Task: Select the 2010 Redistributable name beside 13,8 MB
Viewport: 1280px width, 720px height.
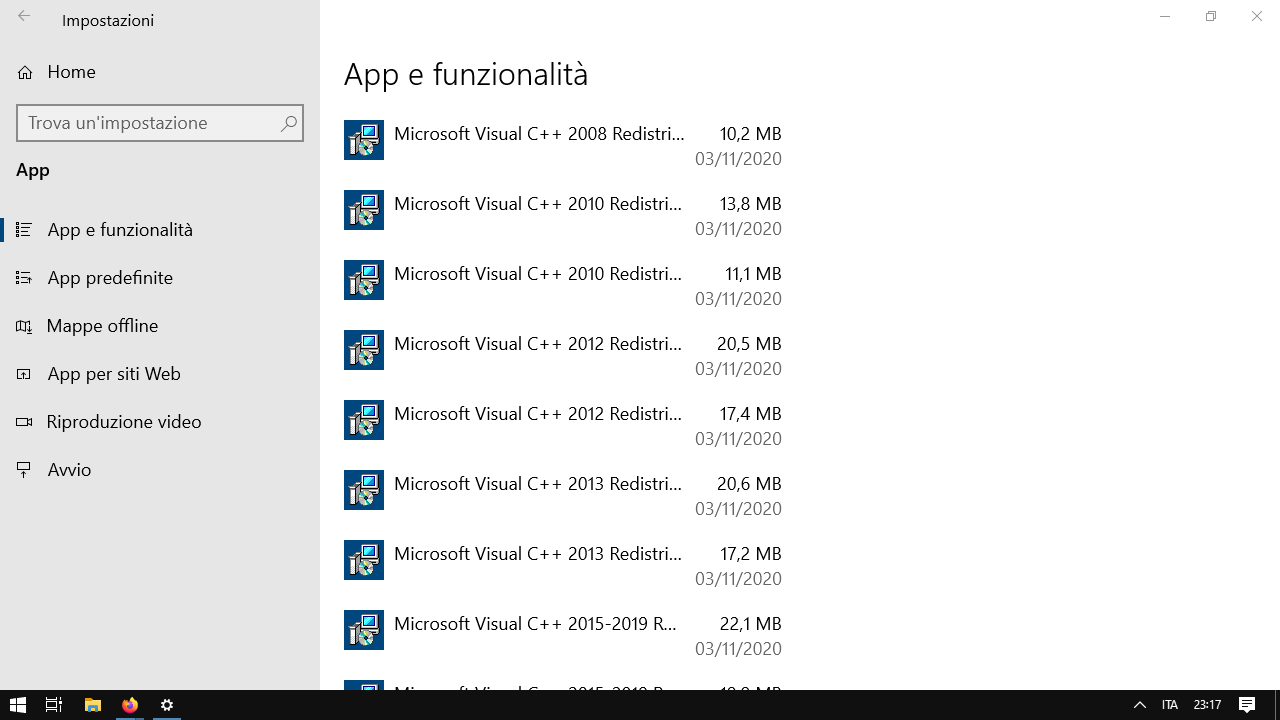Action: coord(538,204)
